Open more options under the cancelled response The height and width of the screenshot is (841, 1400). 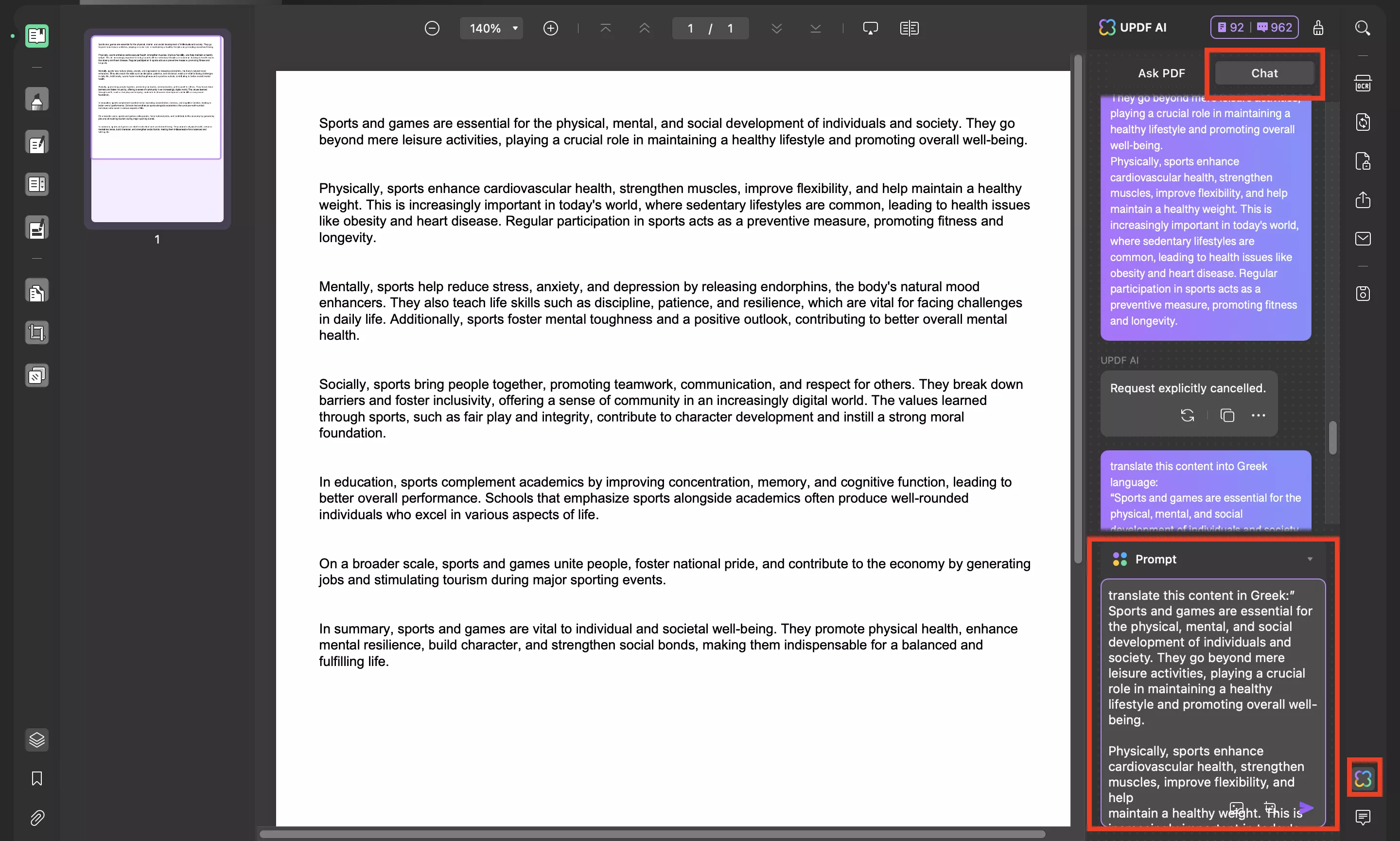tap(1259, 416)
